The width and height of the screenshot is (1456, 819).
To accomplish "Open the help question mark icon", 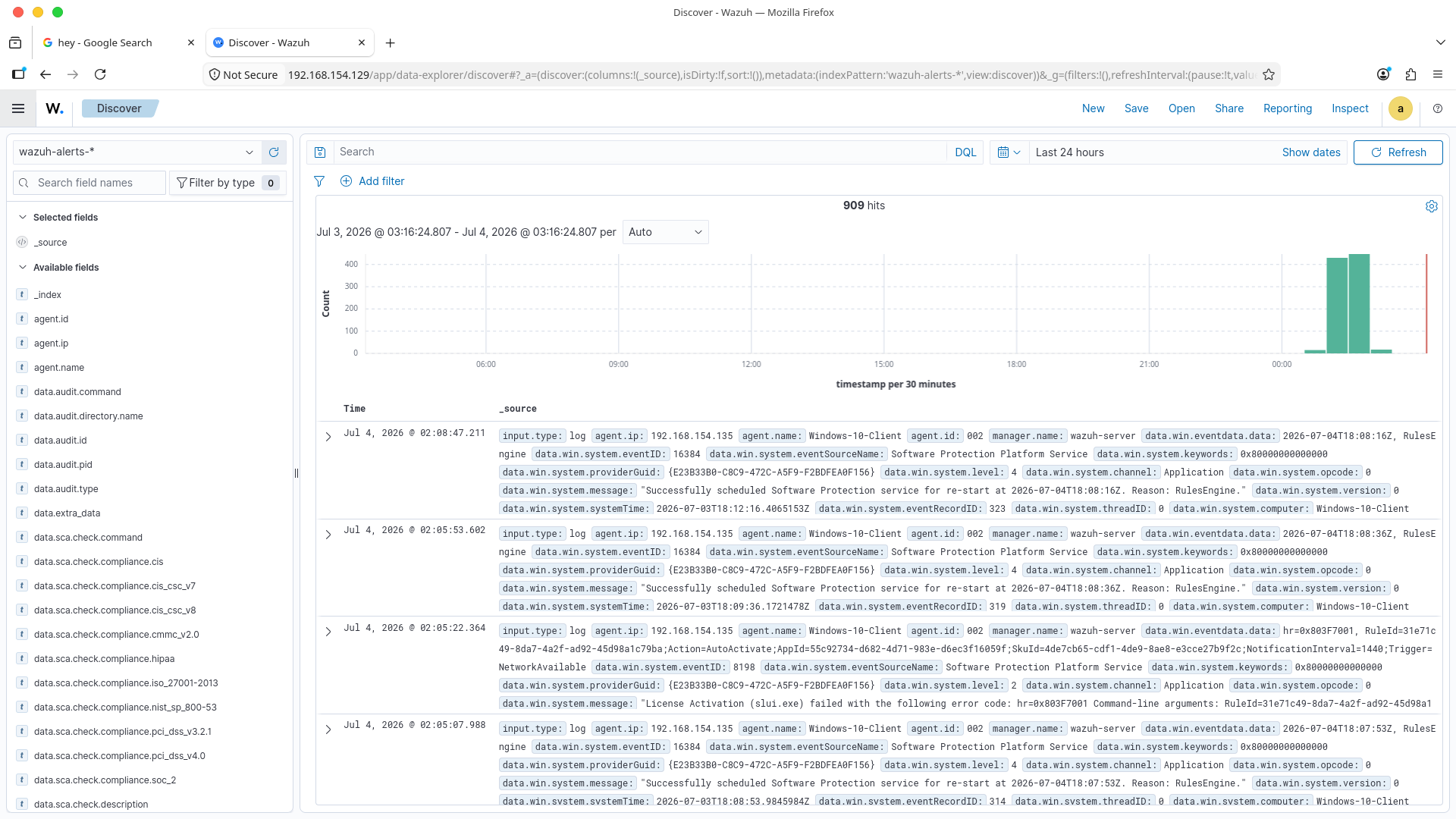I will (1438, 108).
